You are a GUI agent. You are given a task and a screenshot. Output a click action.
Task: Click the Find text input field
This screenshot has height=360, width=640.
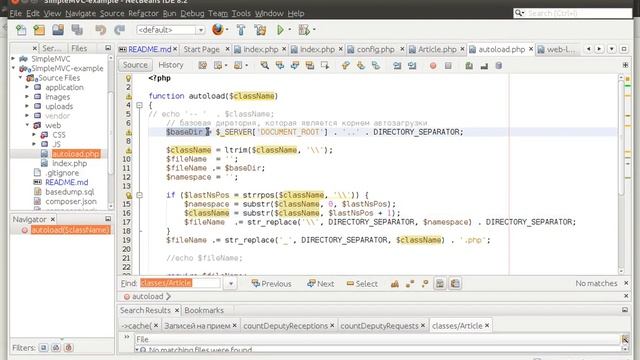click(x=180, y=283)
